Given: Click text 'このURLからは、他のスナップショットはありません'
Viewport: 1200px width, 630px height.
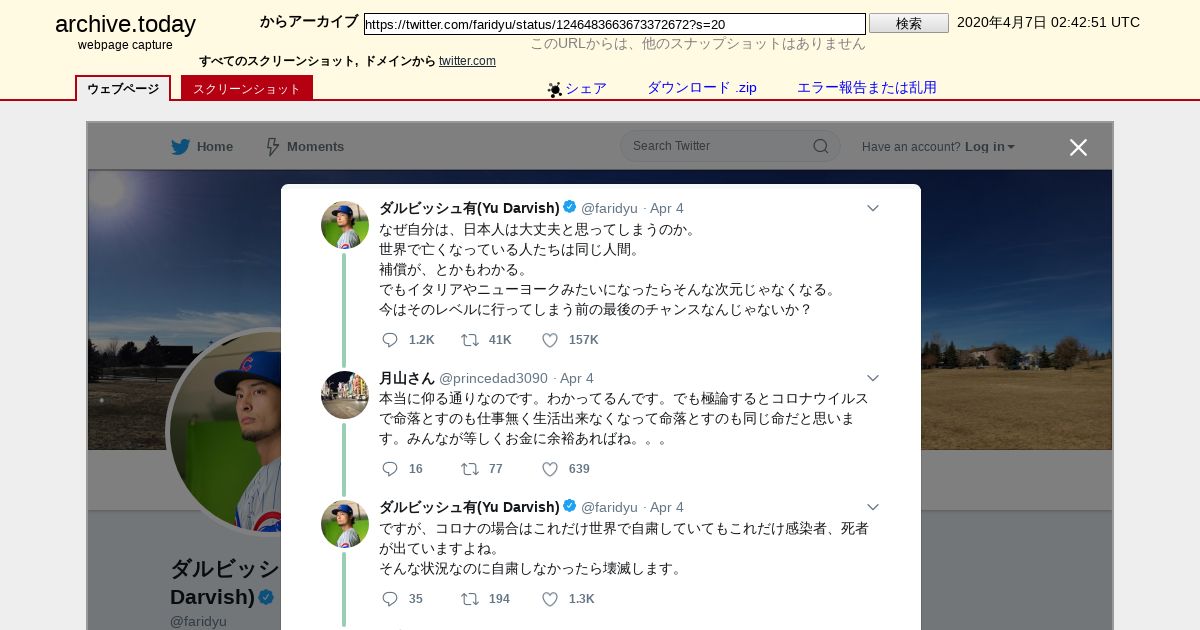Looking at the screenshot, I should click(x=698, y=44).
